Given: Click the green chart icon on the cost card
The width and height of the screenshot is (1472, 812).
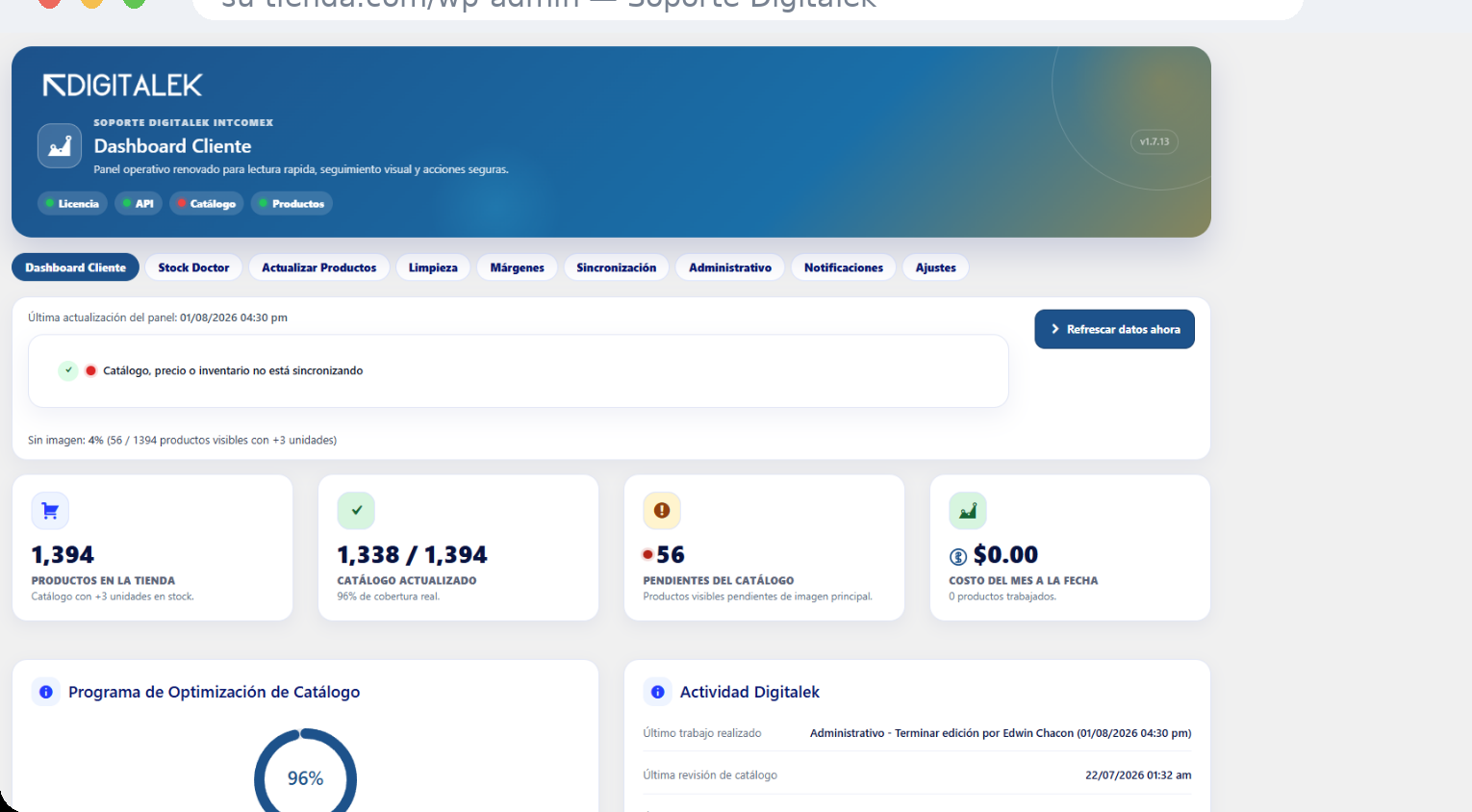Looking at the screenshot, I should coord(968,511).
